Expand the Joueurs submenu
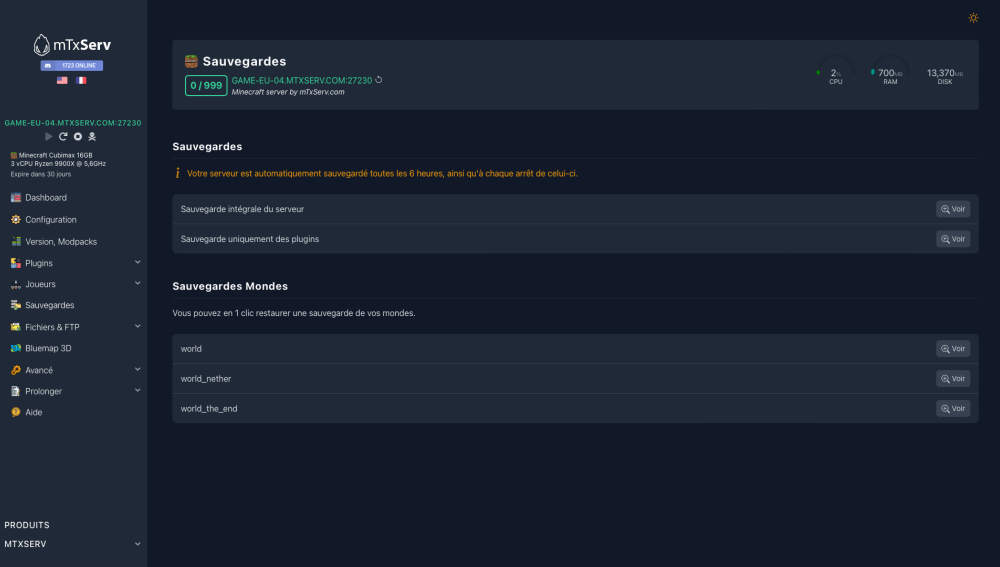The height and width of the screenshot is (567, 1000). coord(138,284)
